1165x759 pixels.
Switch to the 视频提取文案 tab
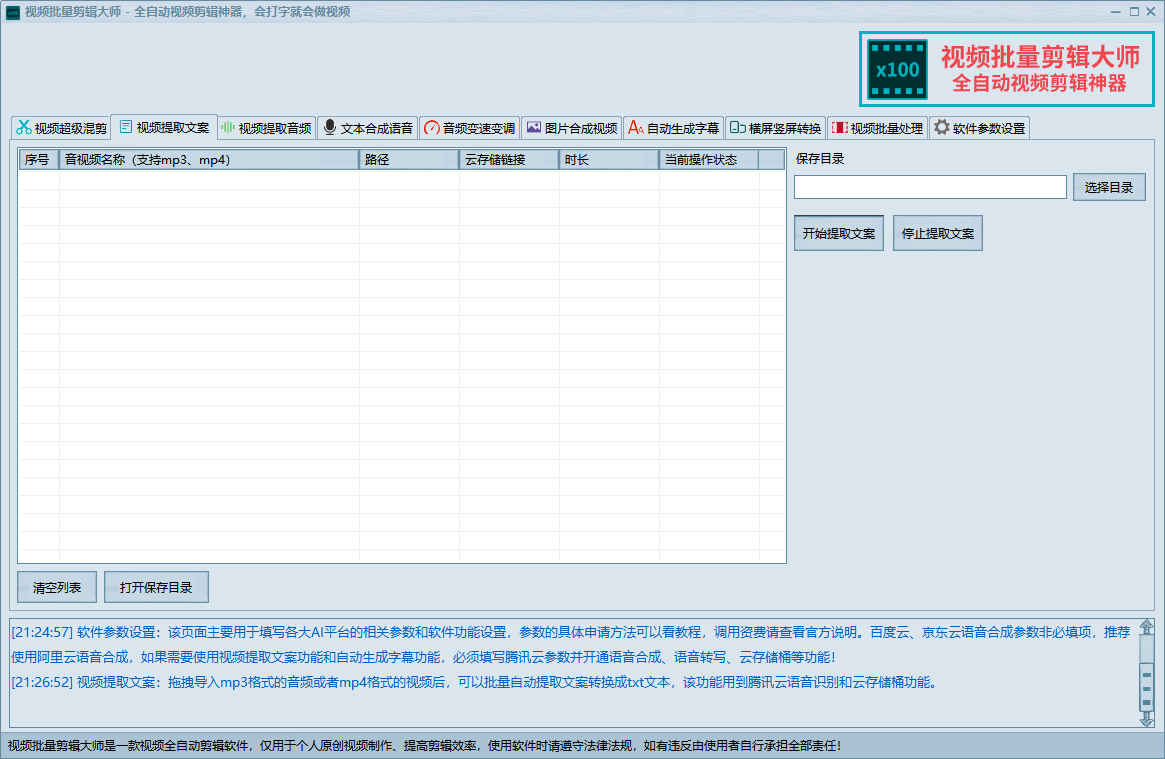coord(164,127)
